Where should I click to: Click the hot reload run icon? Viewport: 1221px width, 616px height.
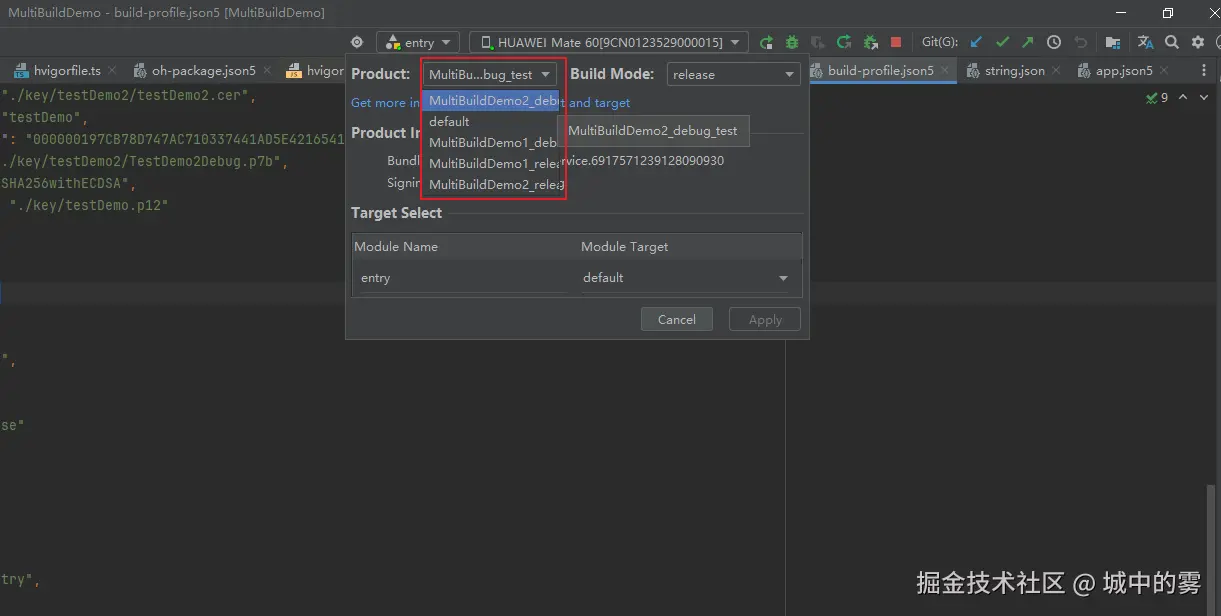(844, 42)
